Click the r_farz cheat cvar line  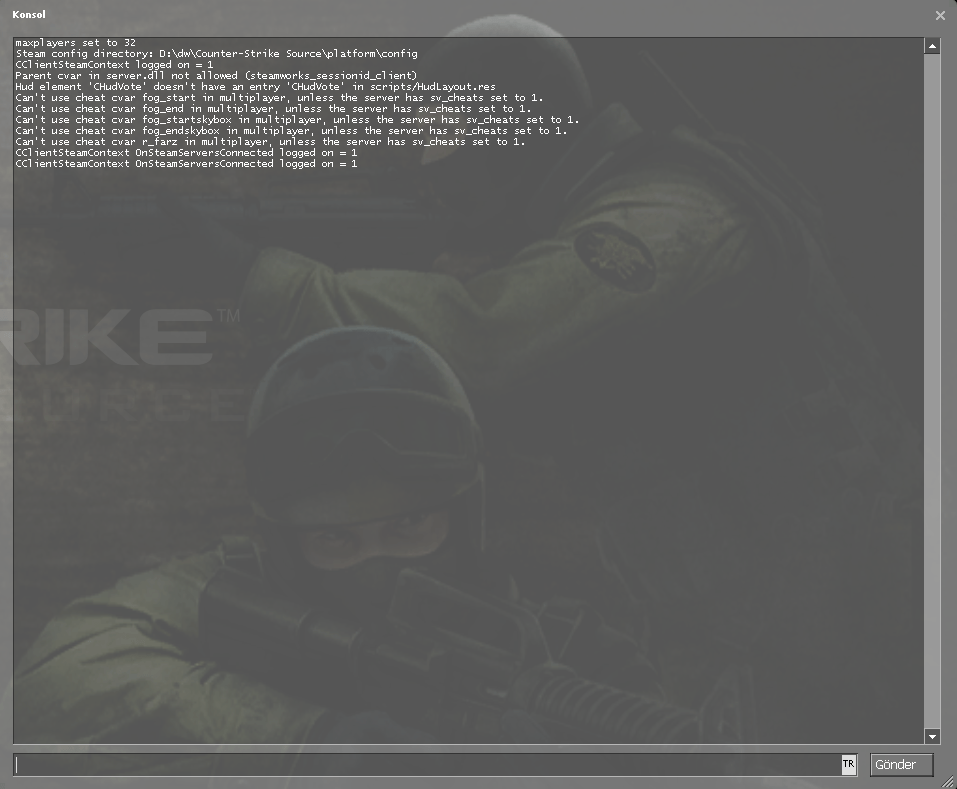270,142
